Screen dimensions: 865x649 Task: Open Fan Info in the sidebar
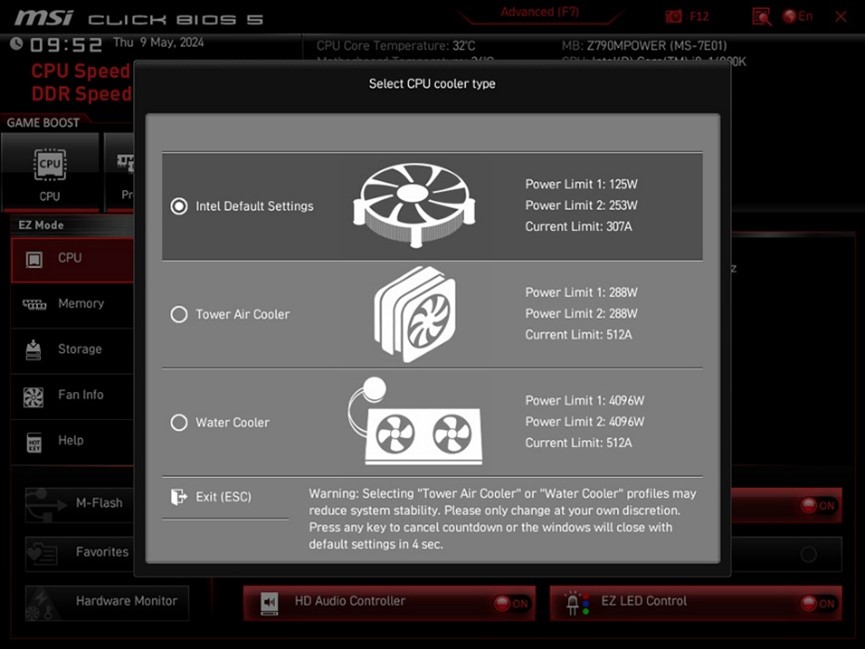point(72,395)
